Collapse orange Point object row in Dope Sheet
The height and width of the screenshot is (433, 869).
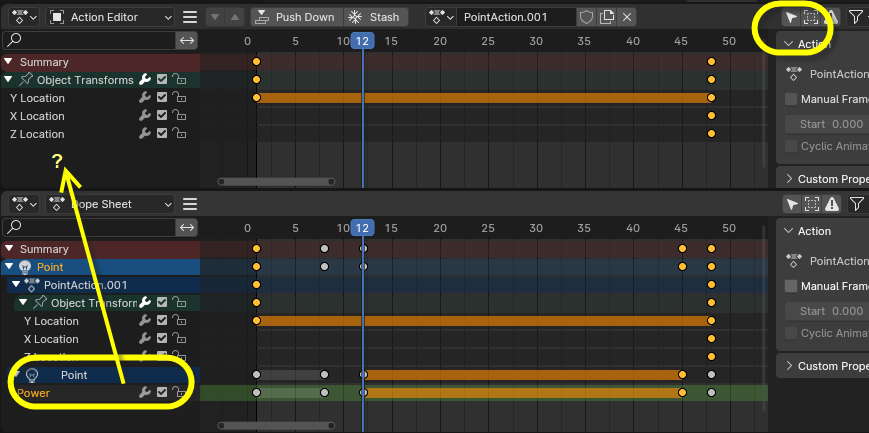8,267
